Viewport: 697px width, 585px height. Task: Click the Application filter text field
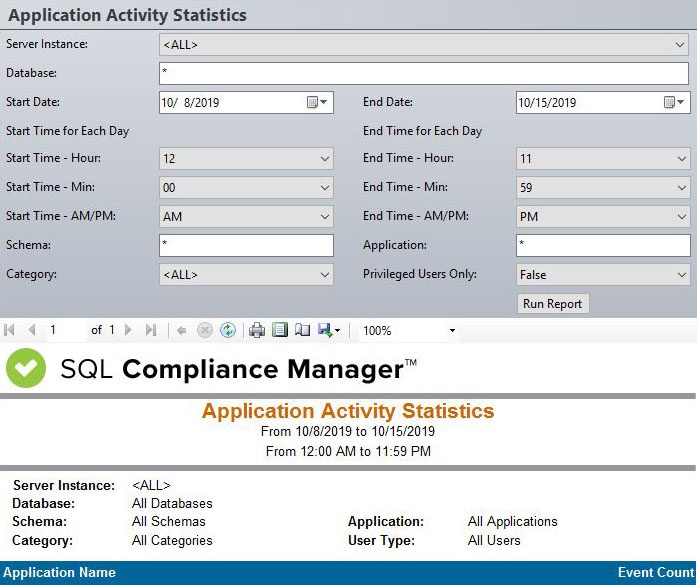click(603, 245)
